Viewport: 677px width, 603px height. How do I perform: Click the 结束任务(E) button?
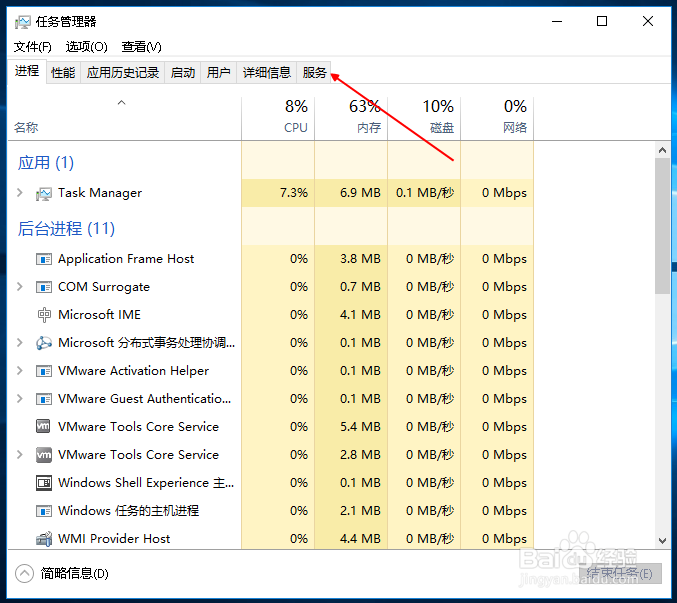click(620, 574)
